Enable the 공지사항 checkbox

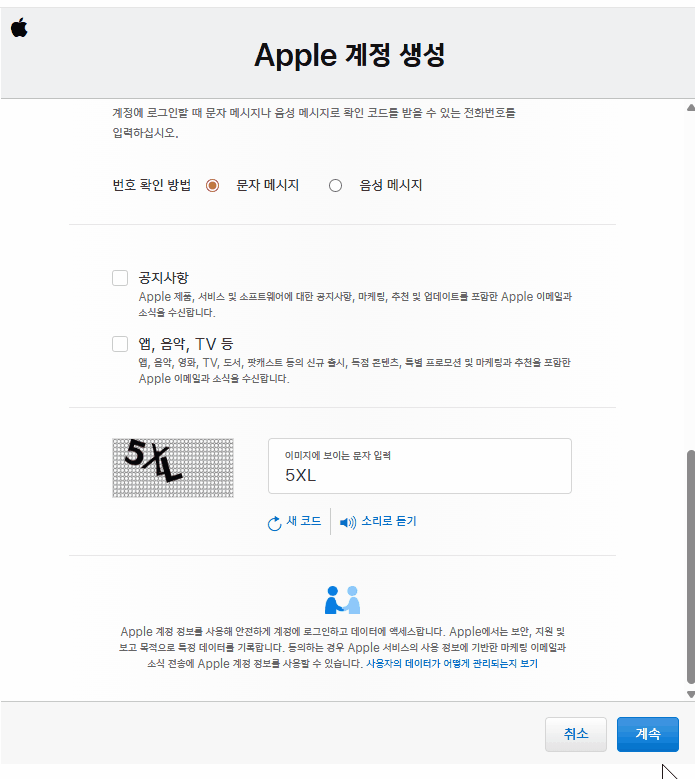[x=120, y=278]
